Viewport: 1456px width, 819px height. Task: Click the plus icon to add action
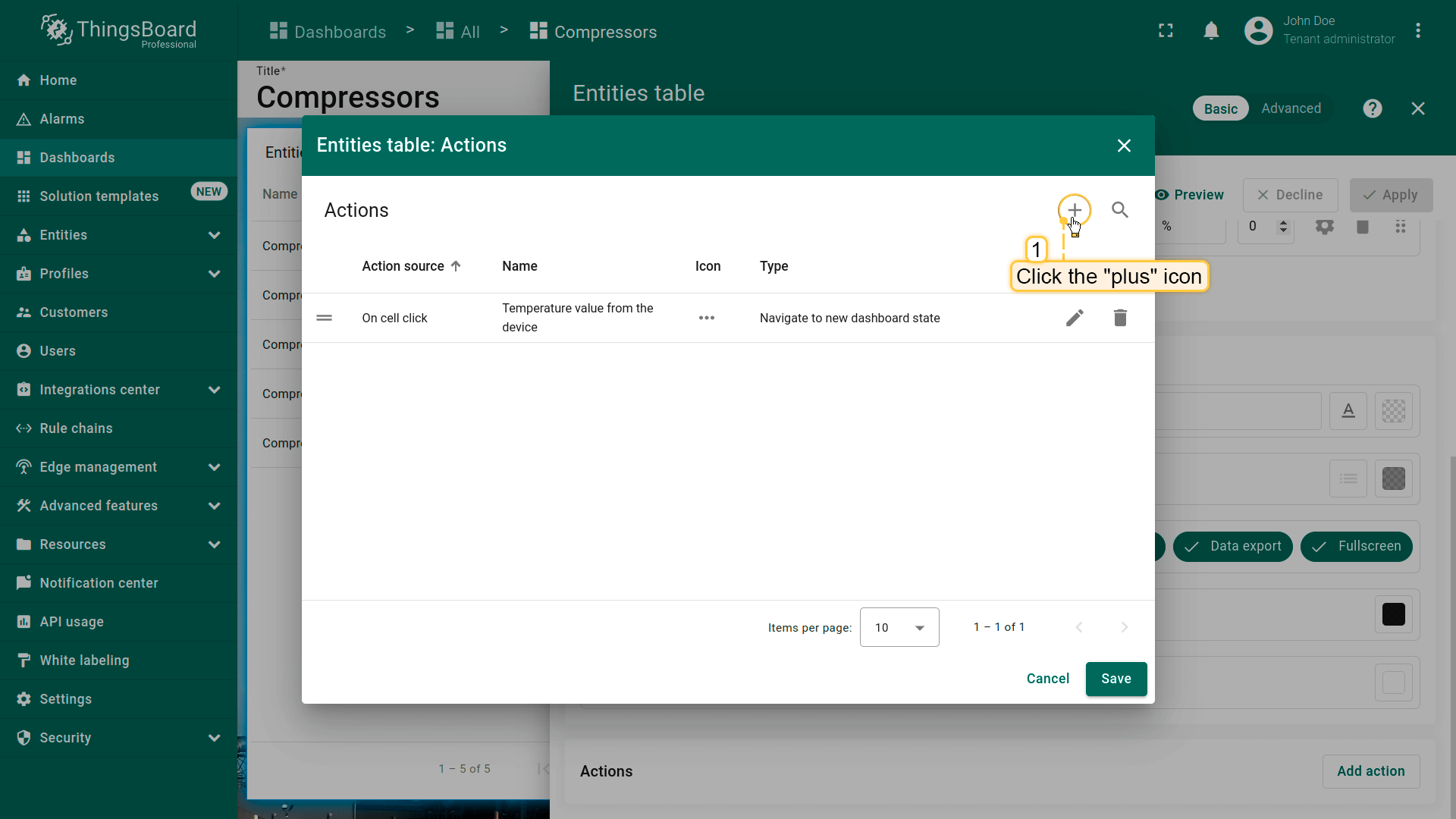1074,210
